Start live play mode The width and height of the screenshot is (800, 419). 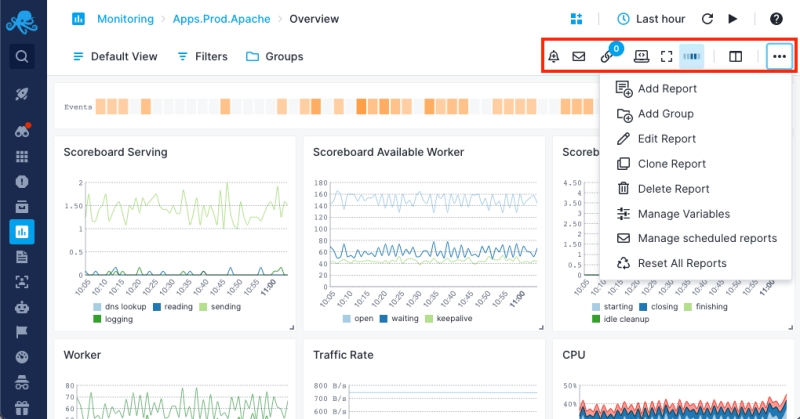tap(733, 19)
